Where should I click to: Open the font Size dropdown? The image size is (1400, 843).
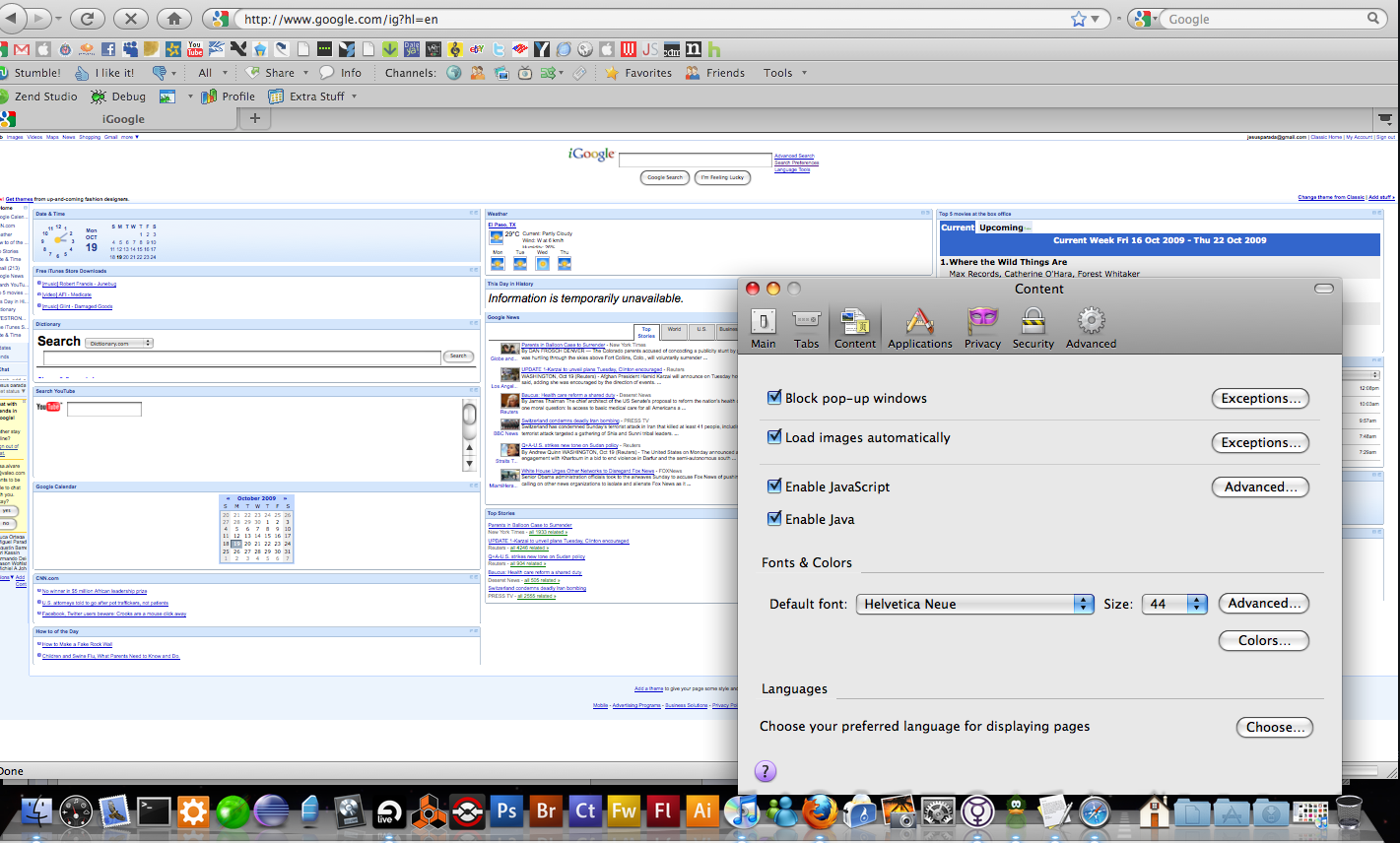pos(1174,604)
